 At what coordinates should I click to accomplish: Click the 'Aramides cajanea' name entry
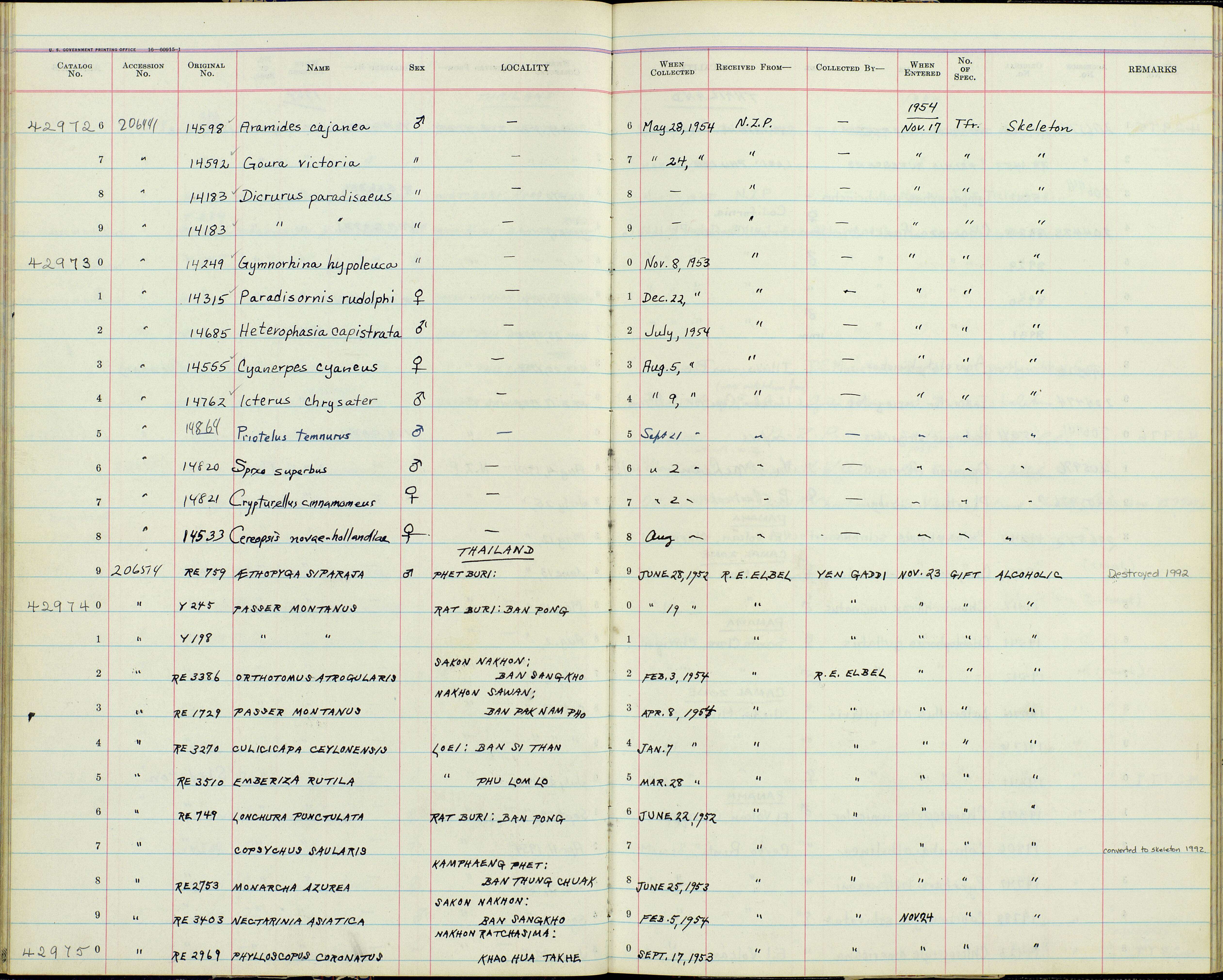click(x=305, y=127)
